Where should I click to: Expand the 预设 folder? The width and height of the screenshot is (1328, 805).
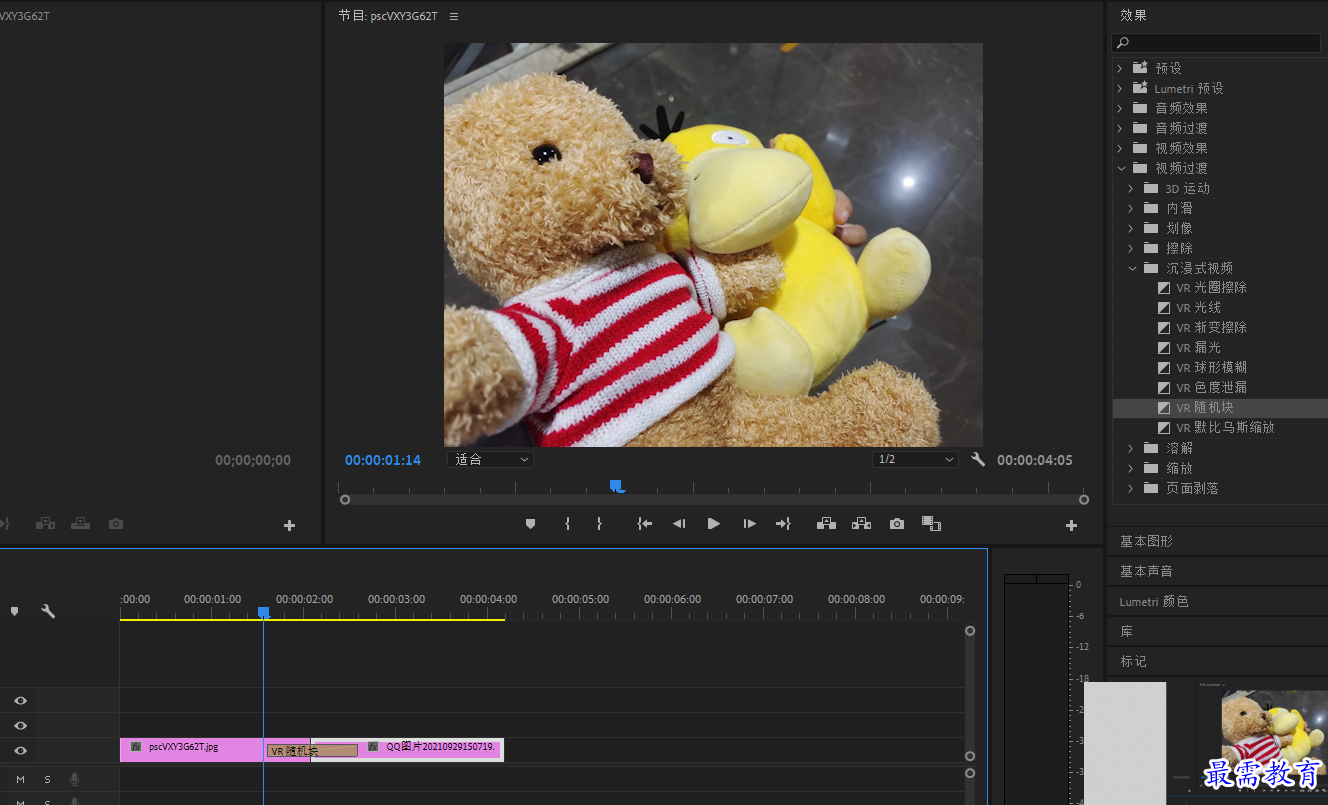click(1121, 68)
